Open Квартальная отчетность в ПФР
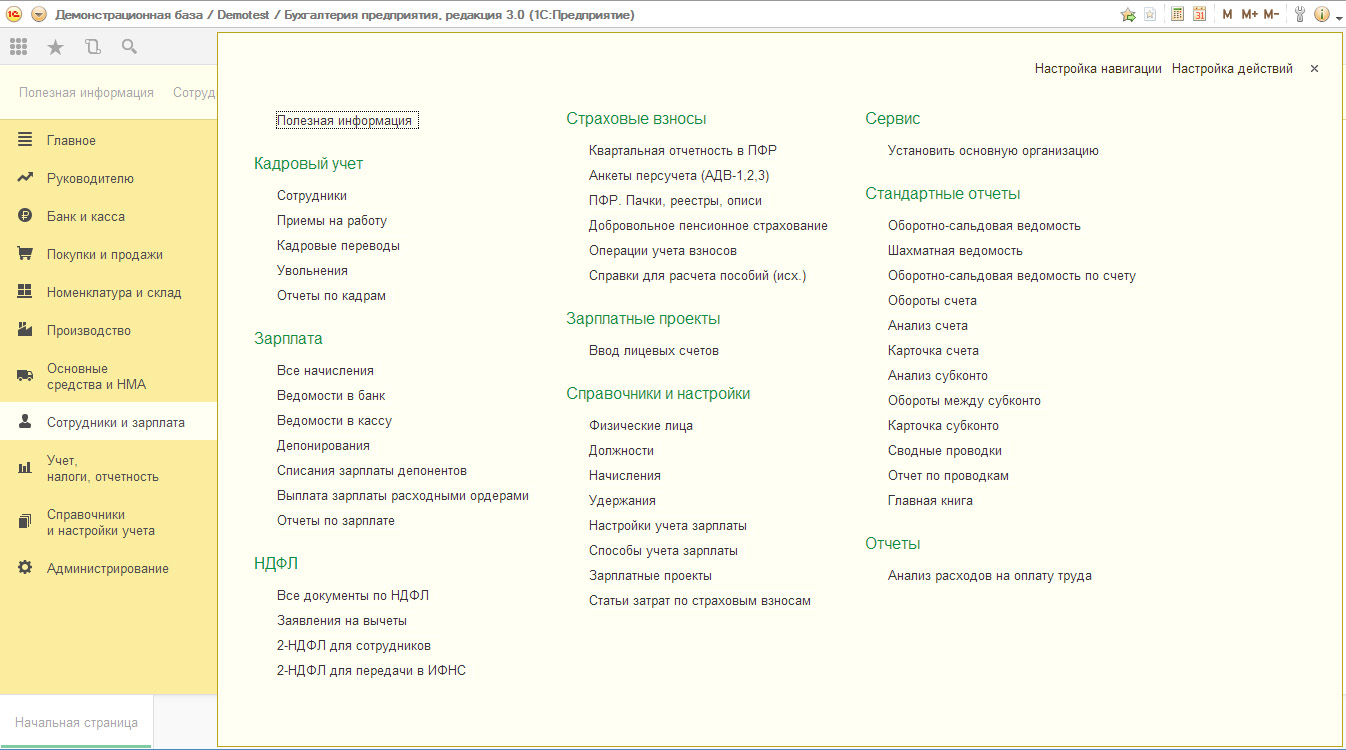The image size is (1346, 750). (683, 151)
